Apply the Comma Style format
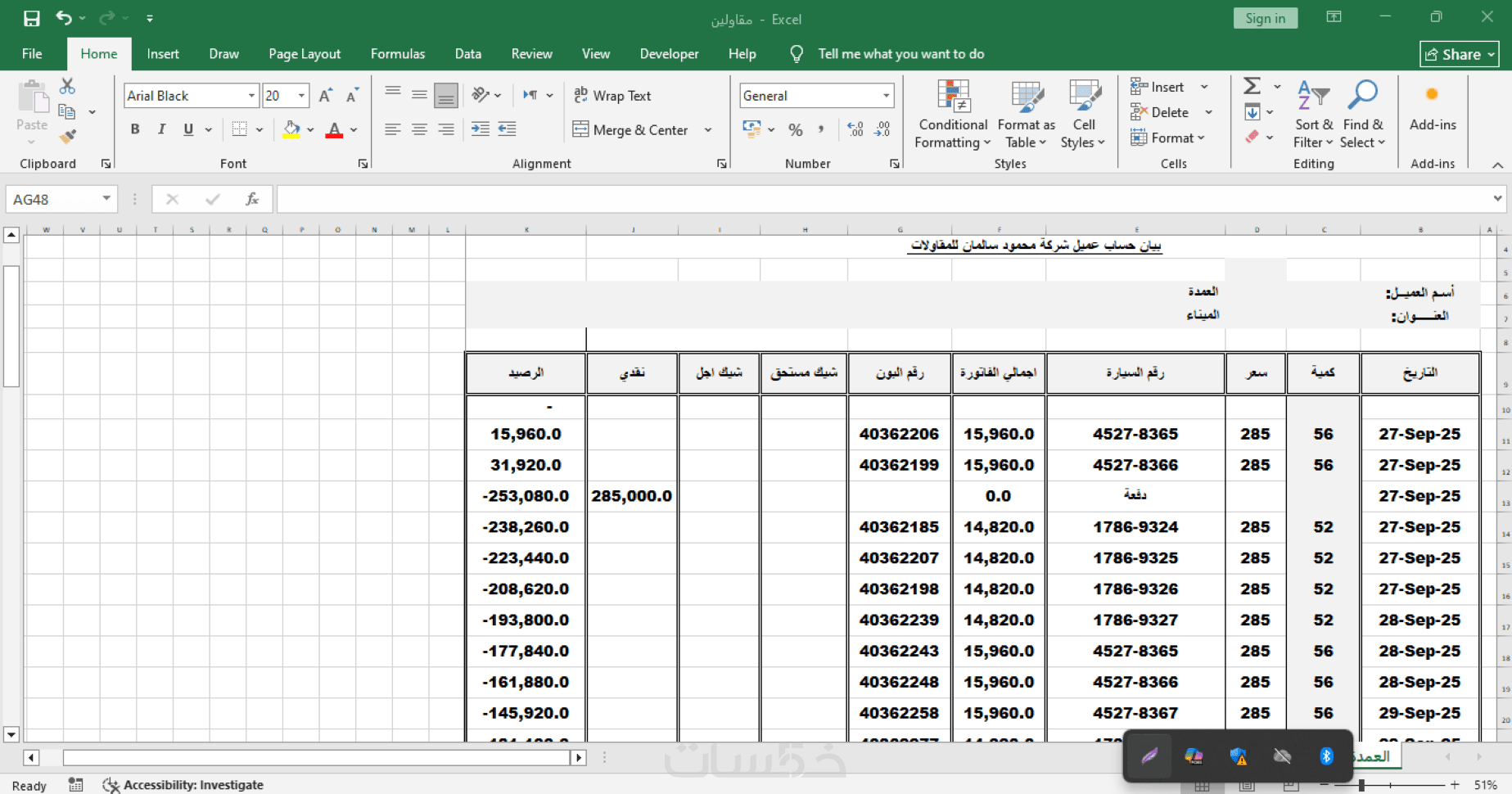Image resolution: width=1512 pixels, height=794 pixels. point(821,129)
